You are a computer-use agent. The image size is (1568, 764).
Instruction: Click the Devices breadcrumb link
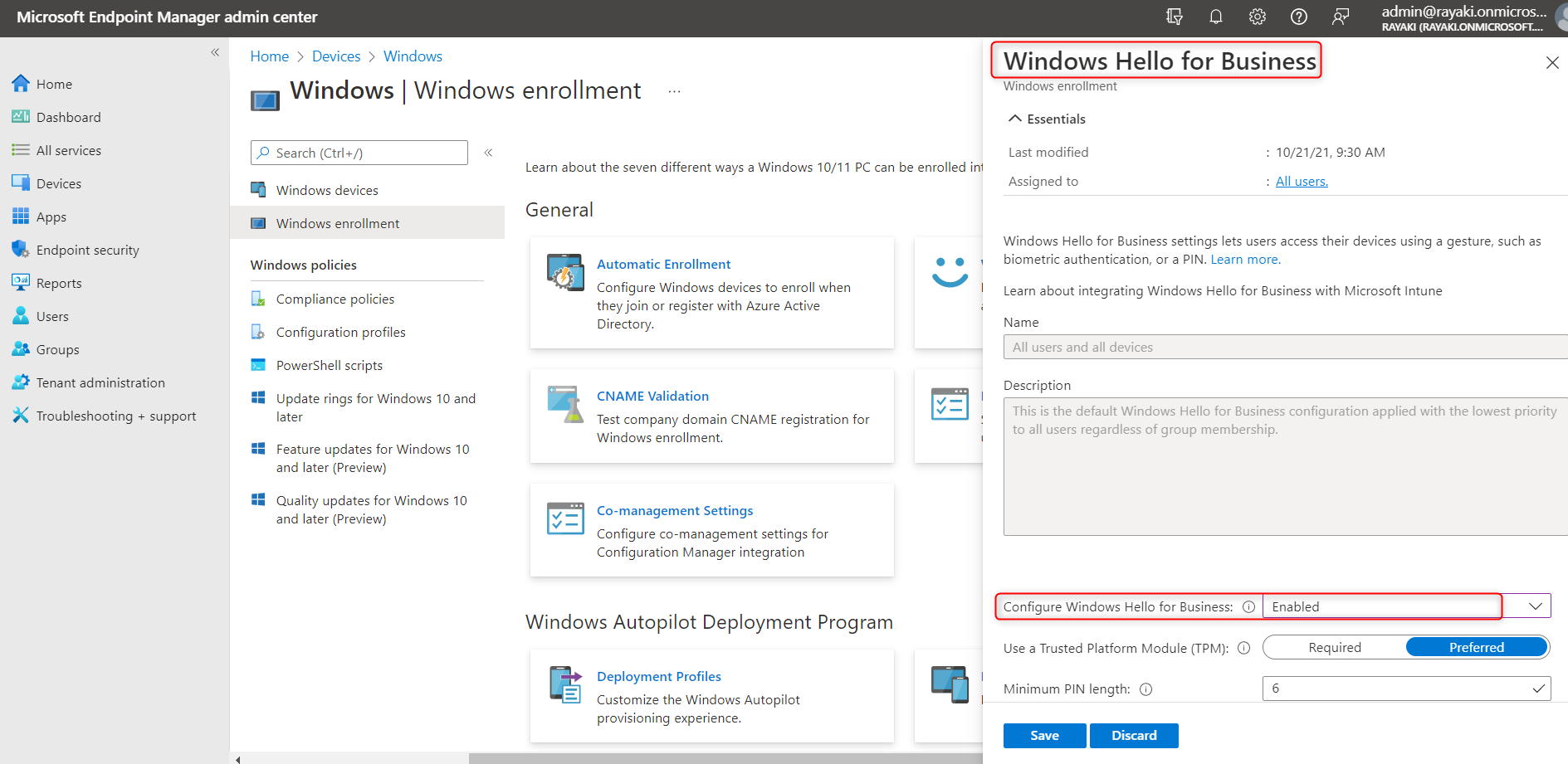coord(336,56)
